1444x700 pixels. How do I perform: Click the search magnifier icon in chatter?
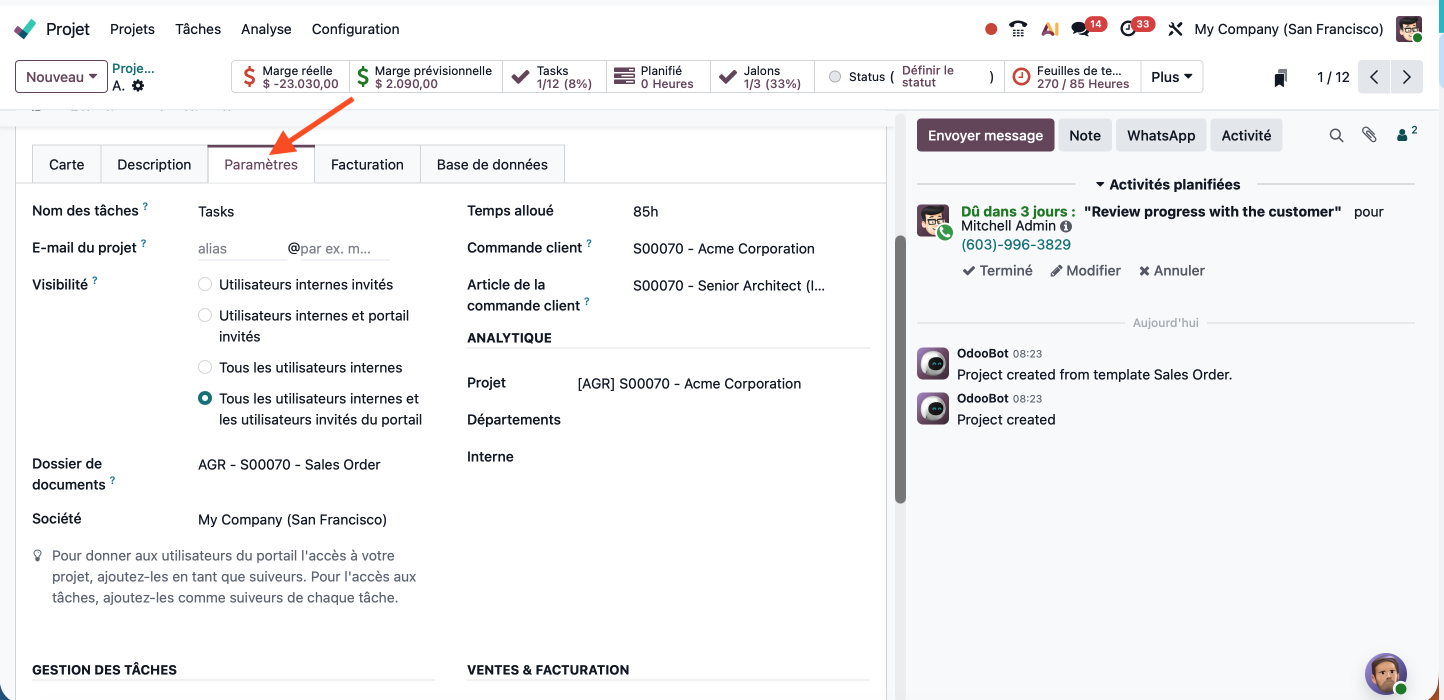1336,135
